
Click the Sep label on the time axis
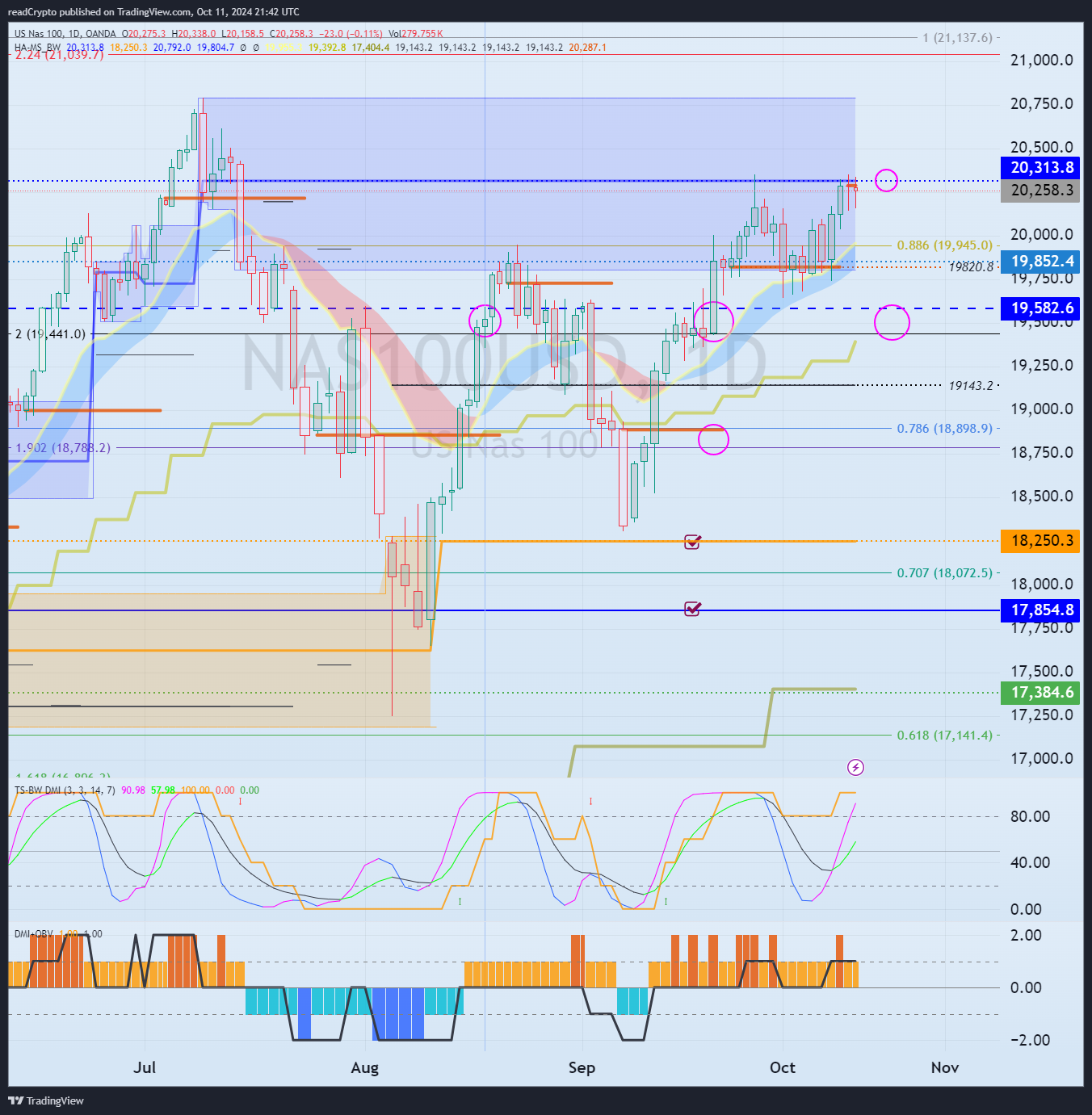click(x=582, y=1067)
